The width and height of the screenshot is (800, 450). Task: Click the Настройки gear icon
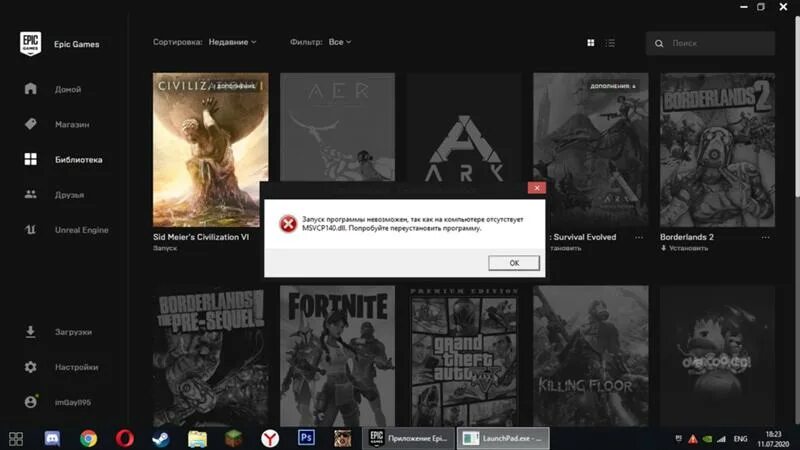point(31,367)
